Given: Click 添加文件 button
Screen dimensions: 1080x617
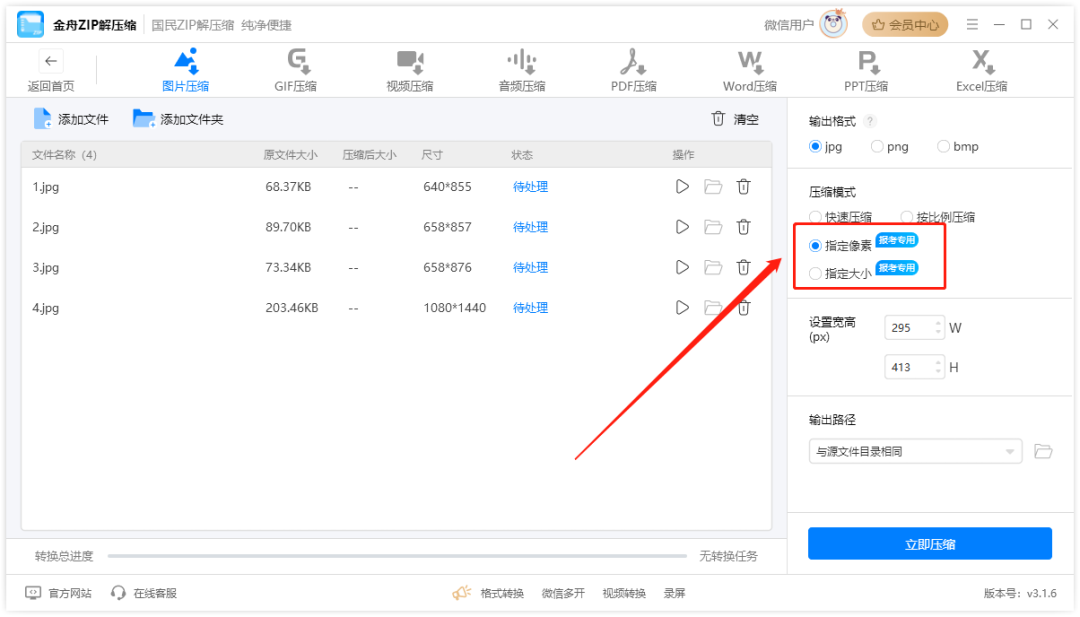Looking at the screenshot, I should (x=71, y=119).
